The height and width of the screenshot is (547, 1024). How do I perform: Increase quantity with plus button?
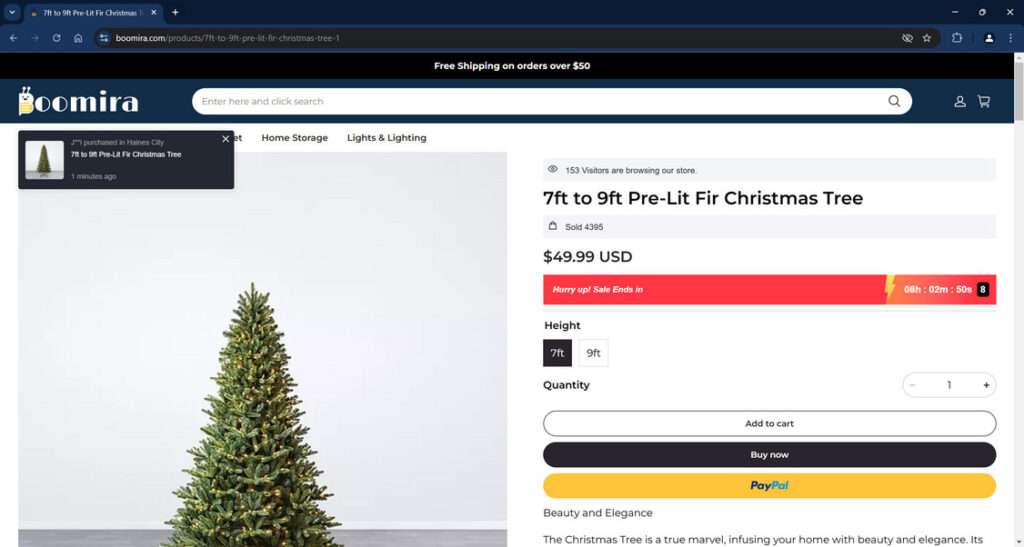point(986,385)
